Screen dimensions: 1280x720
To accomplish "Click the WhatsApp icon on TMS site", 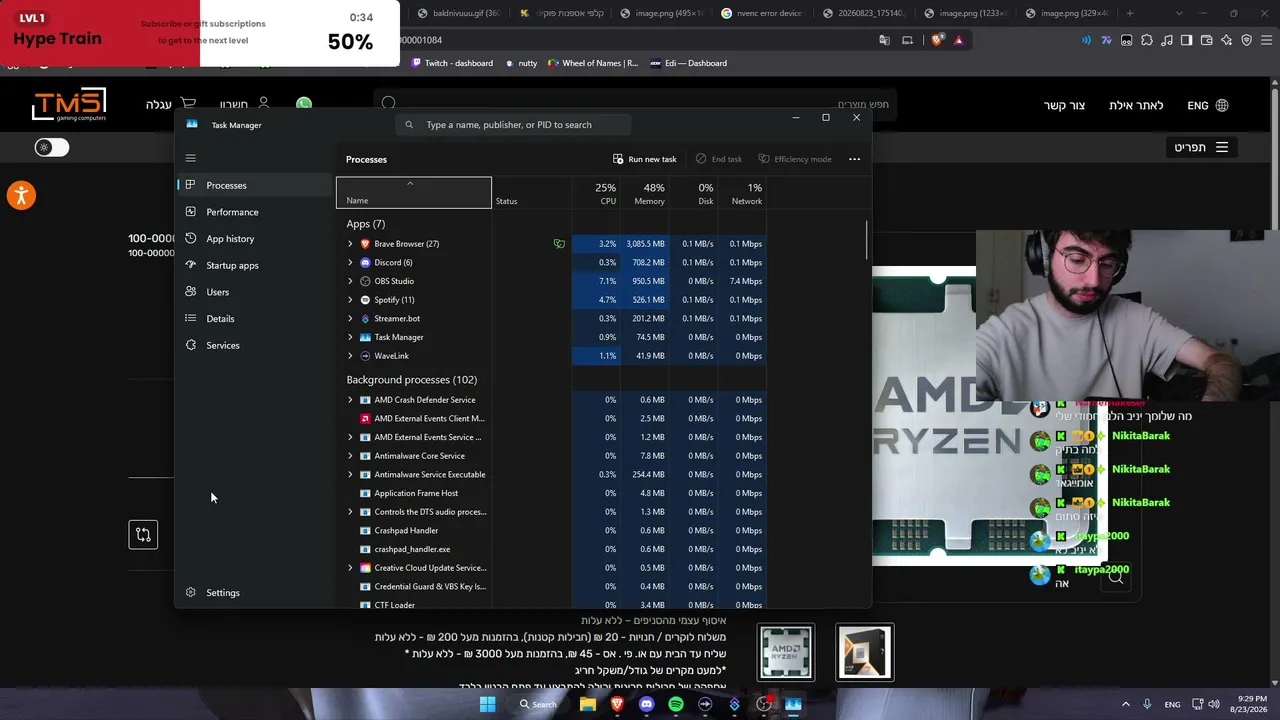I will click(304, 104).
